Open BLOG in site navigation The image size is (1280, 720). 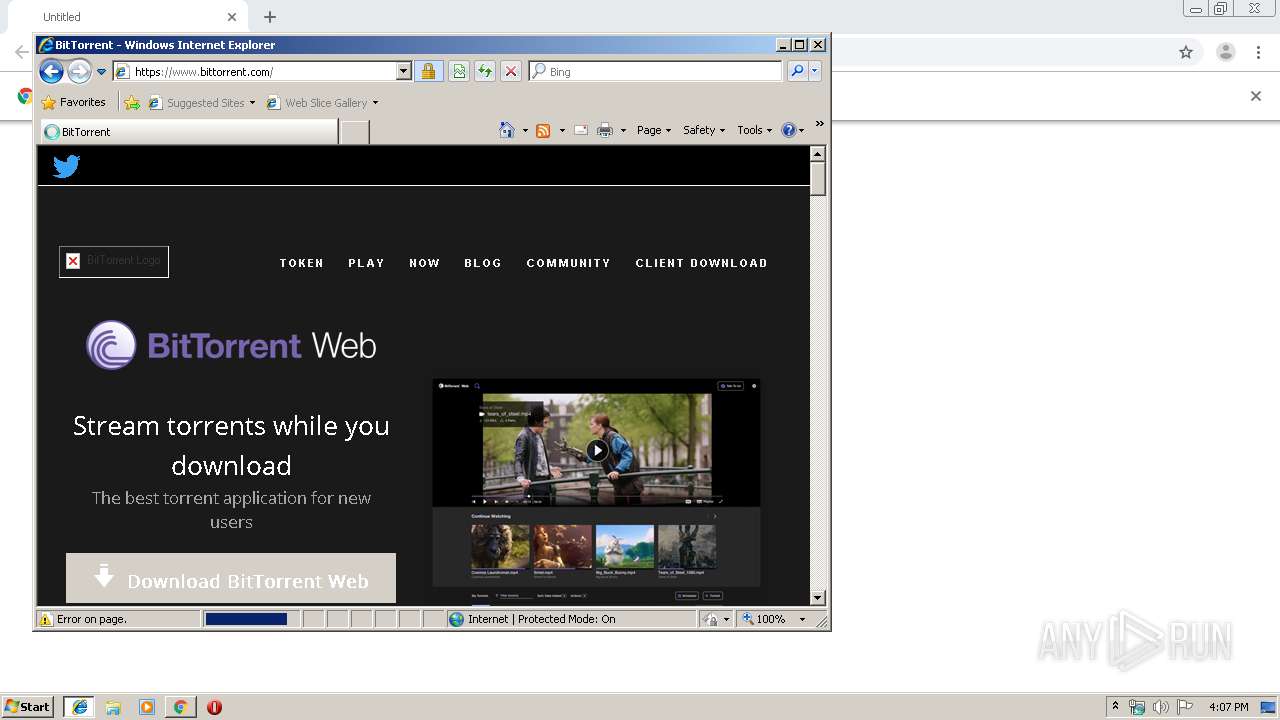[483, 263]
